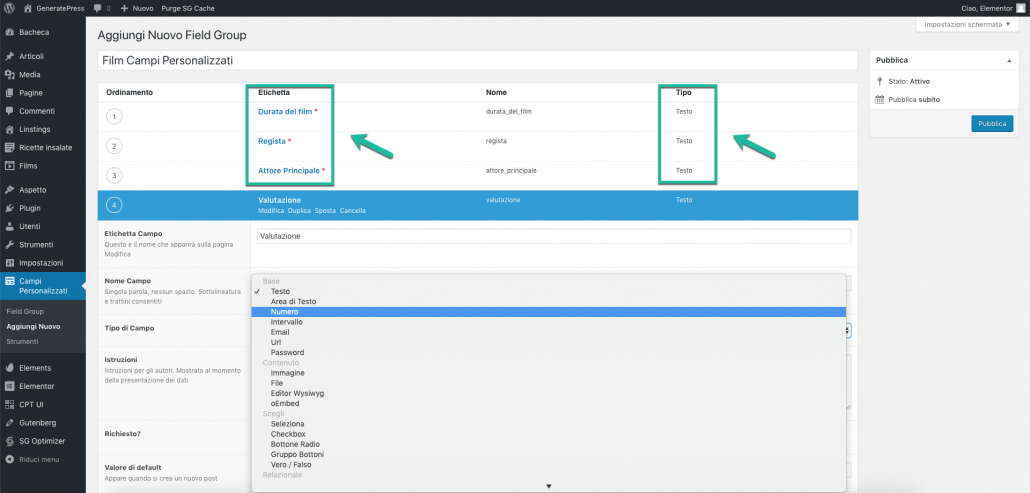1030x493 pixels.
Task: Click the WordPress logo icon
Action: pos(9,8)
